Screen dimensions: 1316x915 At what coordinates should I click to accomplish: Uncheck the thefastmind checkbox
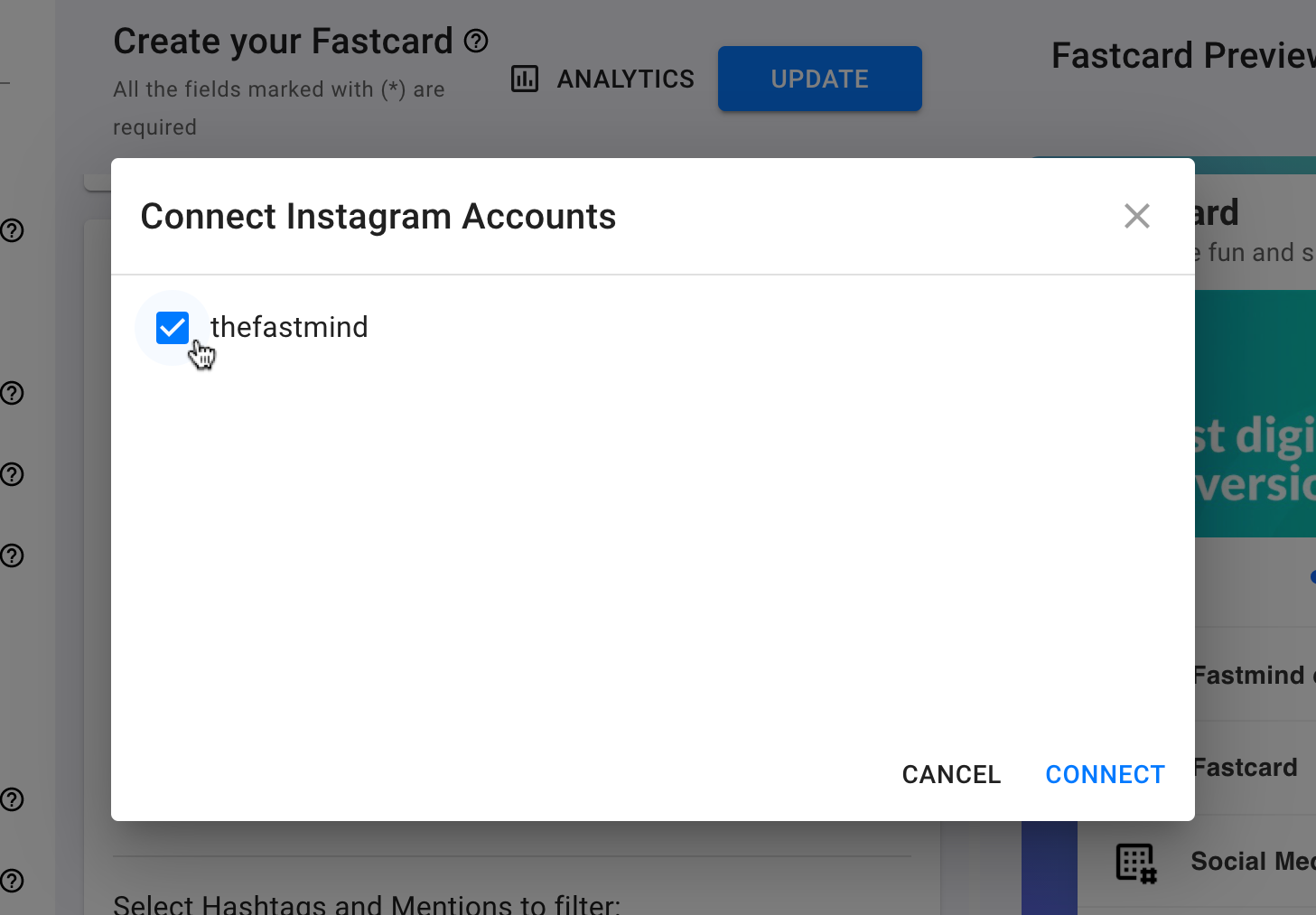click(173, 328)
